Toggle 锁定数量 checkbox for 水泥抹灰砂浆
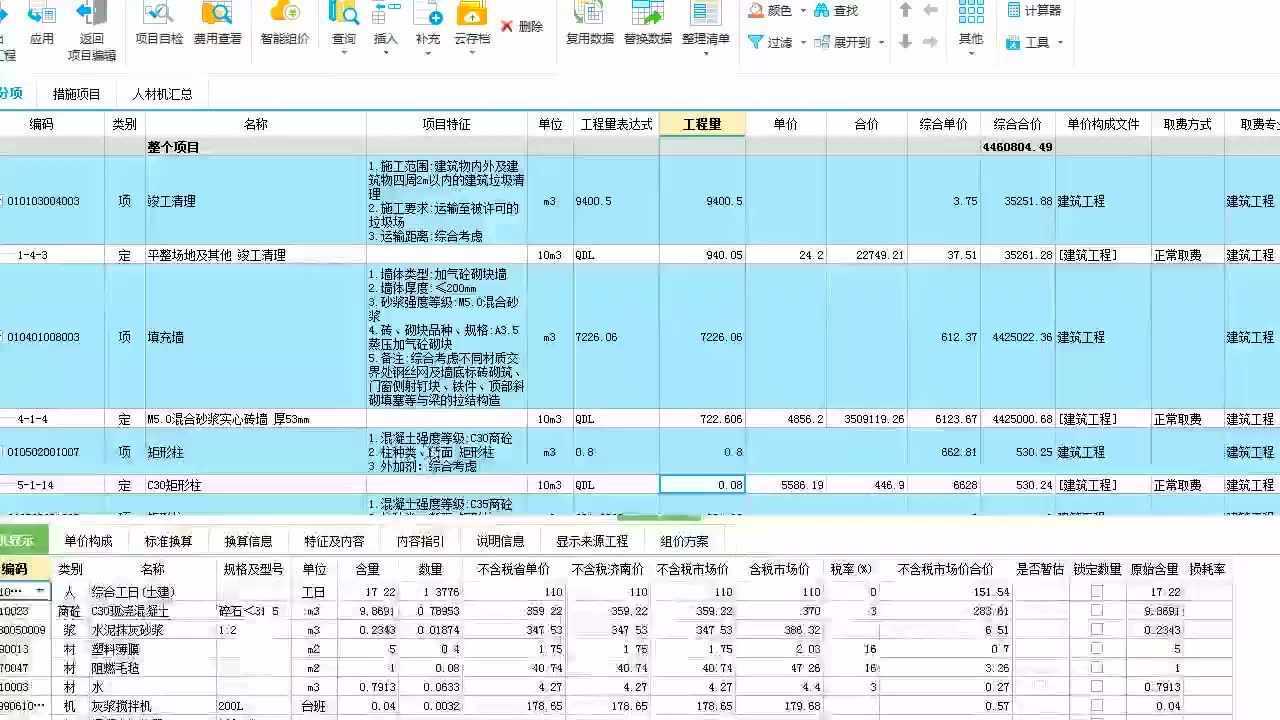Viewport: 1280px width, 720px height. coord(1097,630)
